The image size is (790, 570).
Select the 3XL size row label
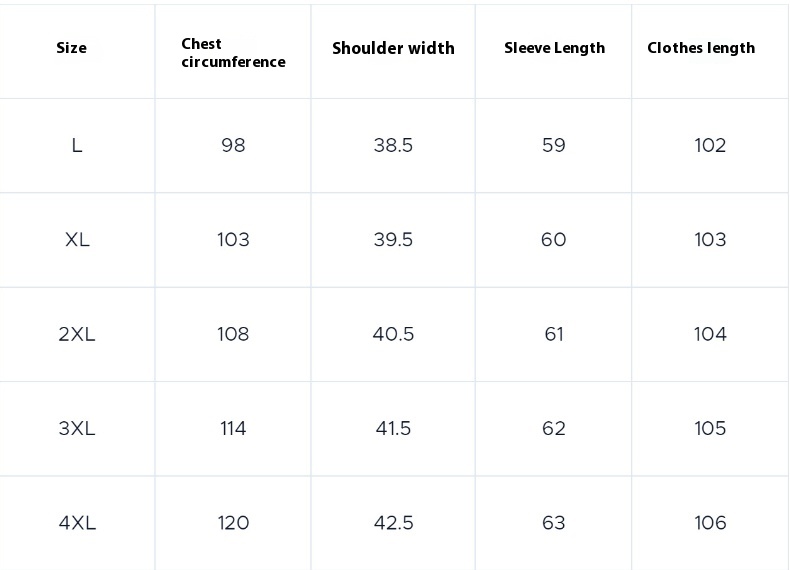[x=77, y=429]
